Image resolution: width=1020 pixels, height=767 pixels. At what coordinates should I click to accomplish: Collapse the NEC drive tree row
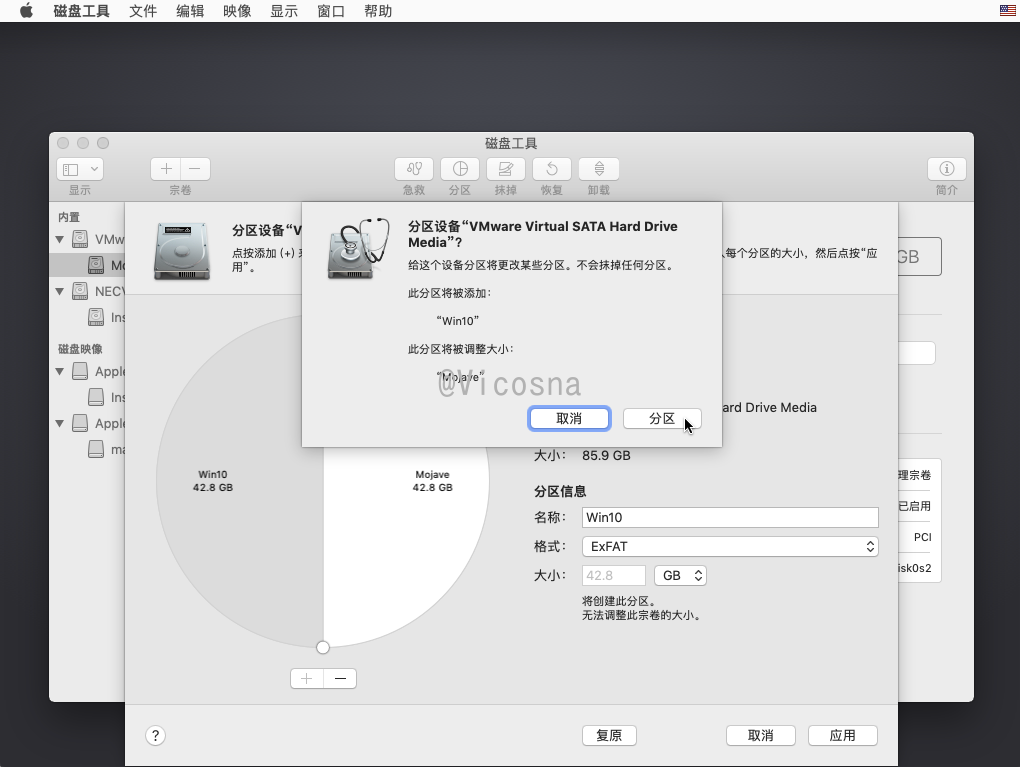60,291
